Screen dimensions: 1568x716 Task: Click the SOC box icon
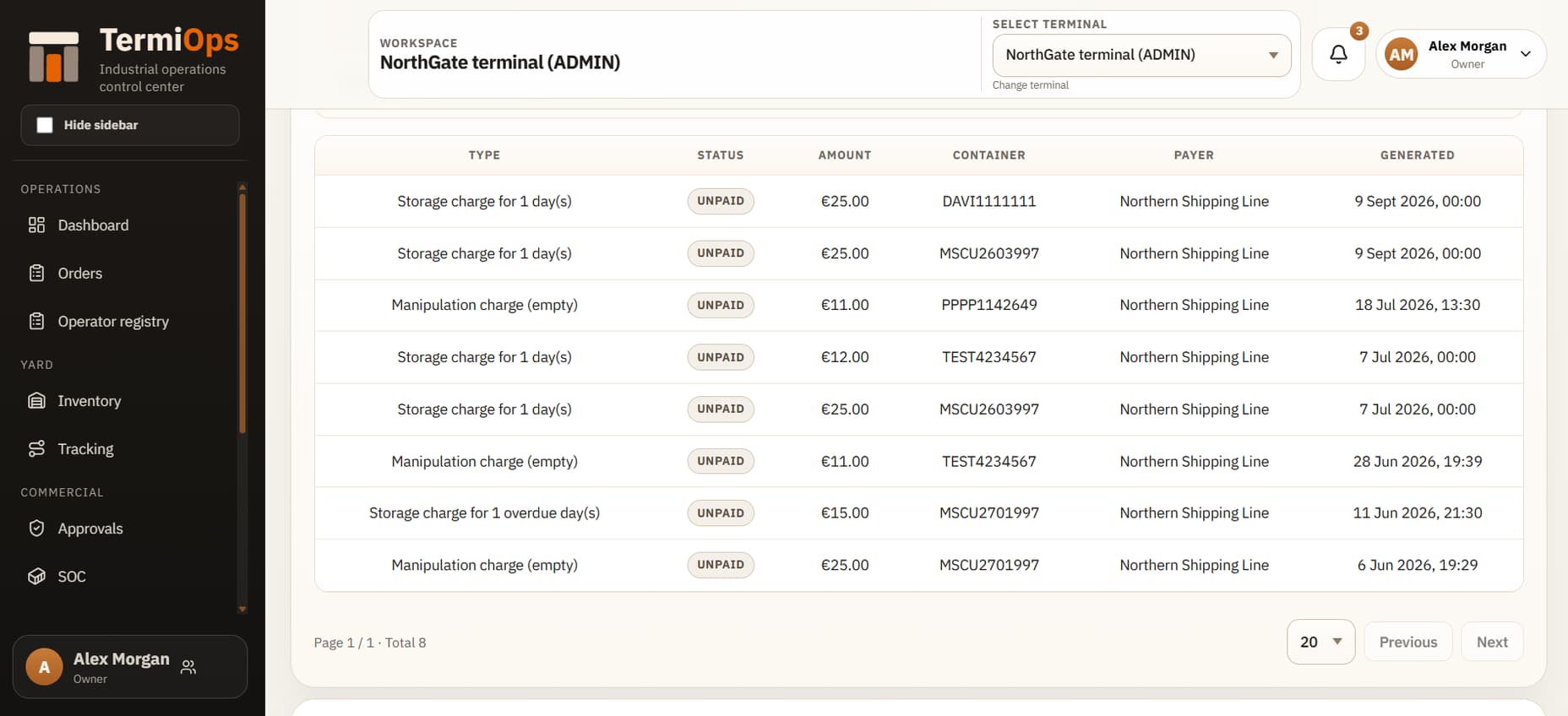click(x=36, y=576)
